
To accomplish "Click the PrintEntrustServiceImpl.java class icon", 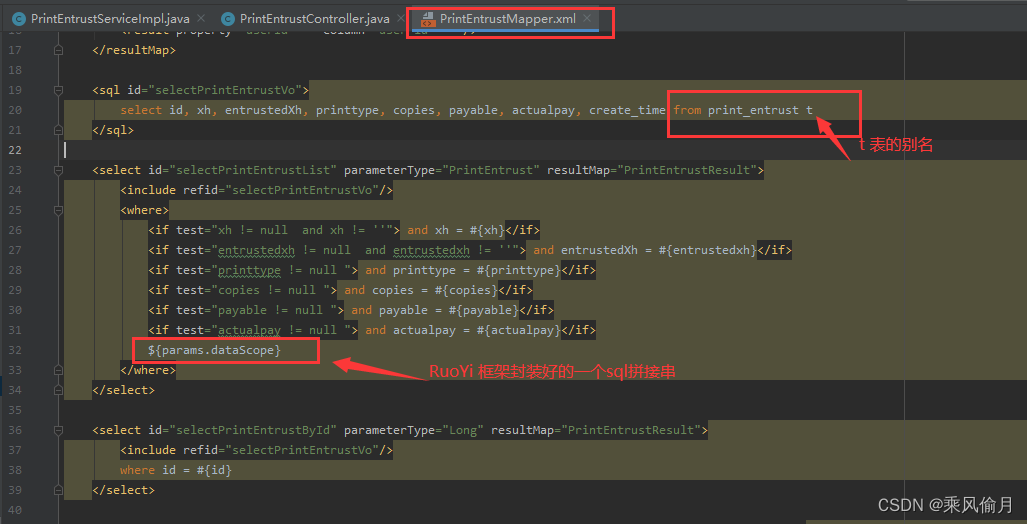I will pos(18,19).
